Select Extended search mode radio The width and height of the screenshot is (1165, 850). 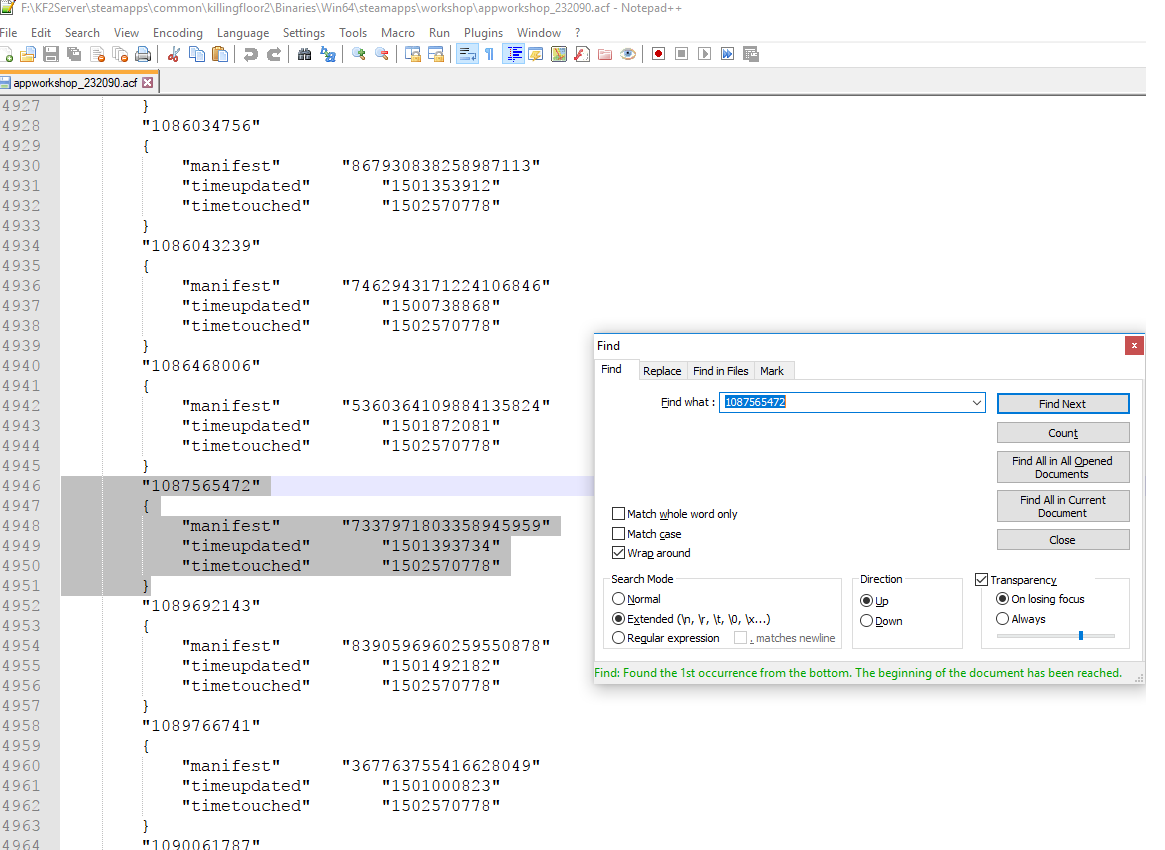pos(618,619)
